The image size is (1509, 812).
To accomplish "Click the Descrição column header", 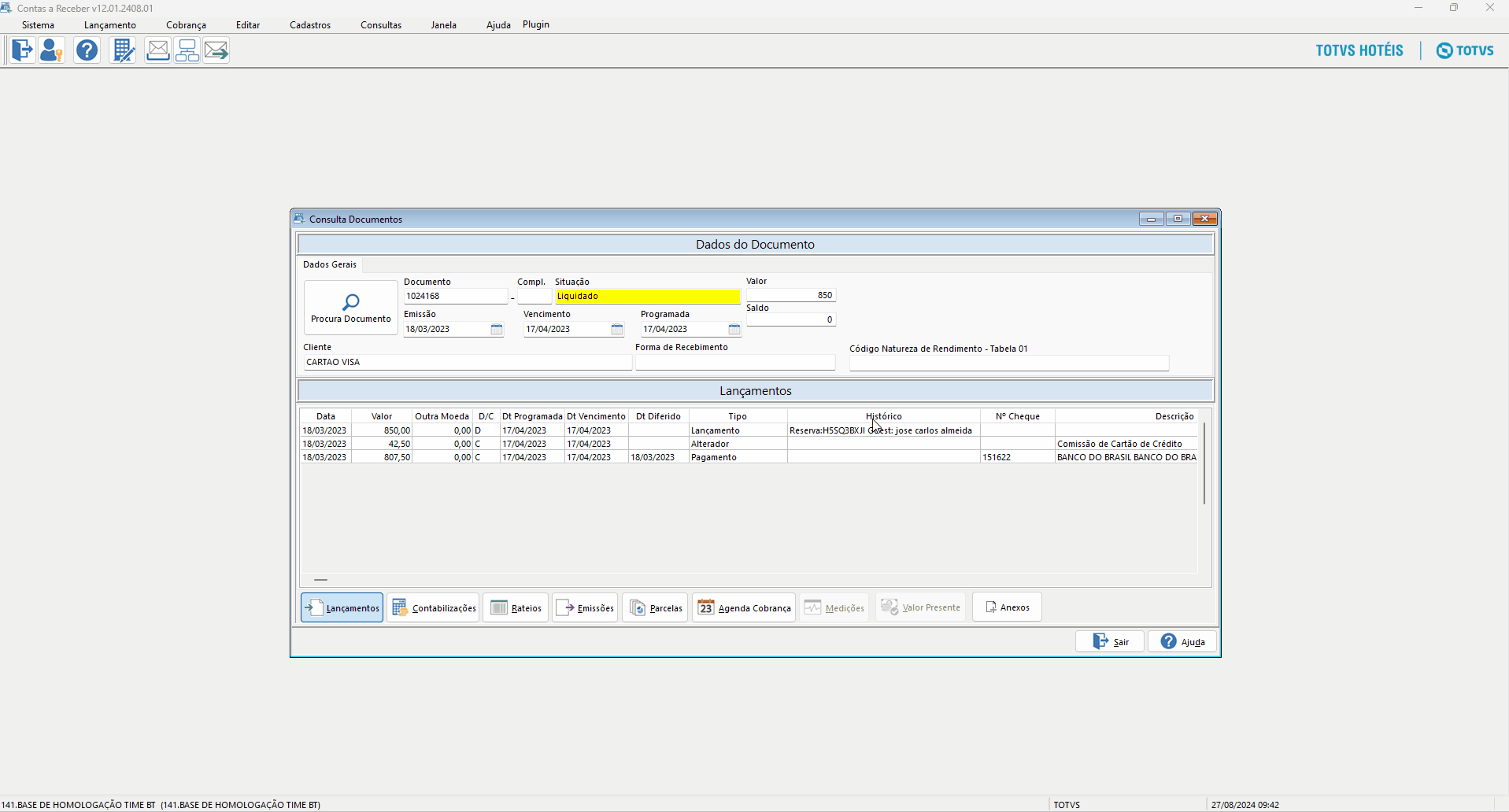I will click(1126, 416).
